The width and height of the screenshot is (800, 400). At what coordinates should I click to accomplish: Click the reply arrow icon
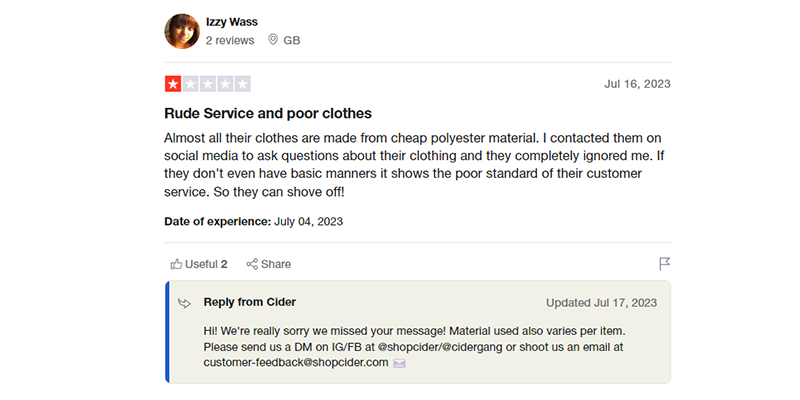click(184, 303)
